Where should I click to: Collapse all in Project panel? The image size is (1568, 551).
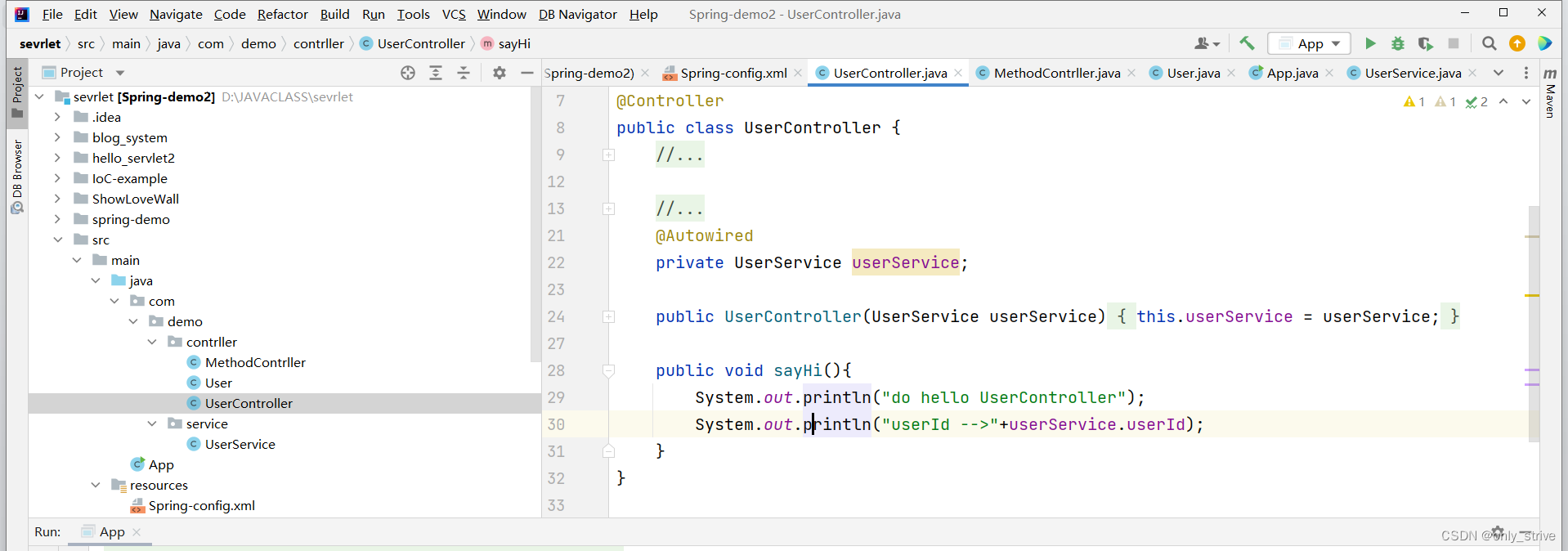464,73
